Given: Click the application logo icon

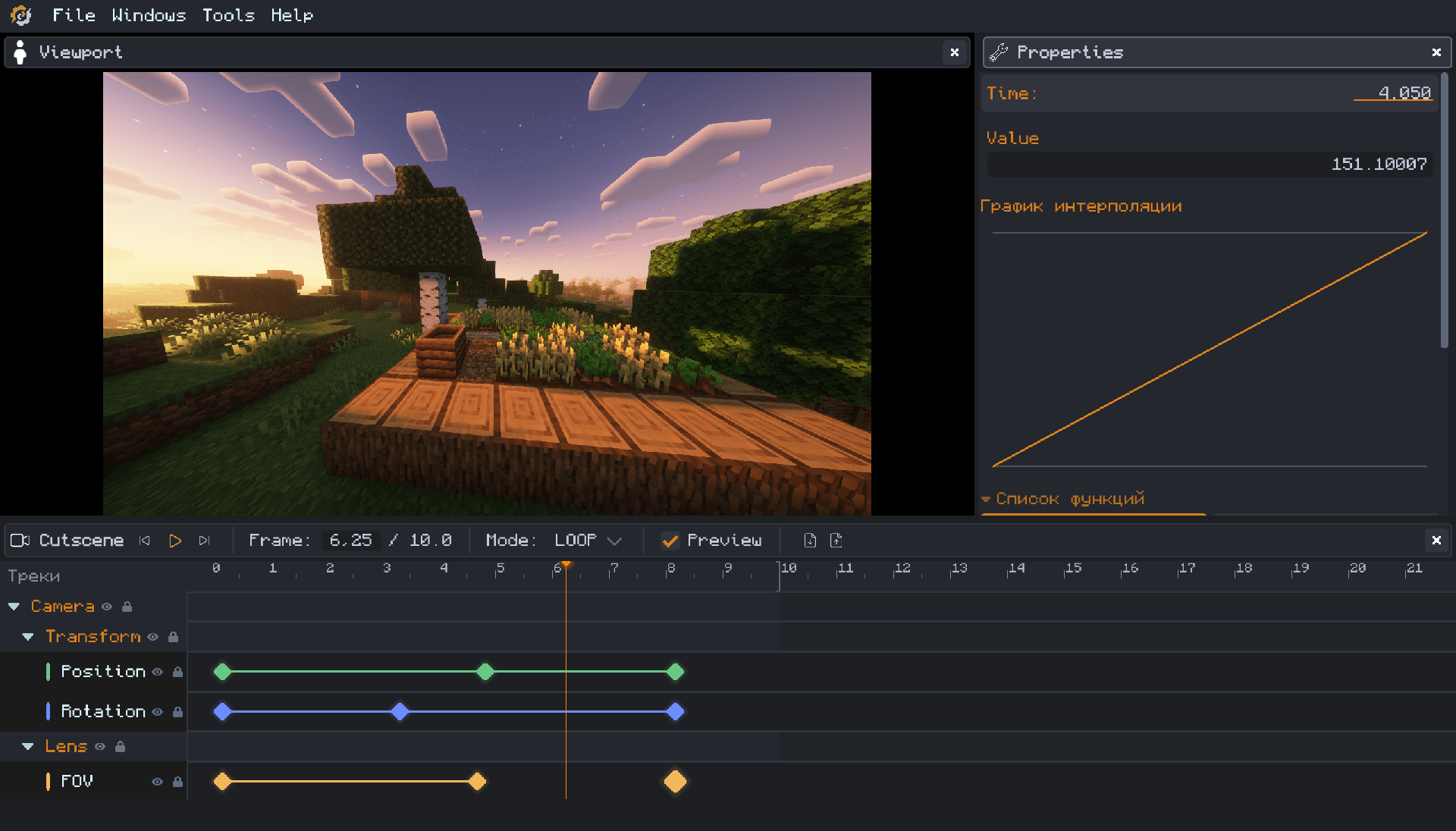Looking at the screenshot, I should (x=20, y=15).
